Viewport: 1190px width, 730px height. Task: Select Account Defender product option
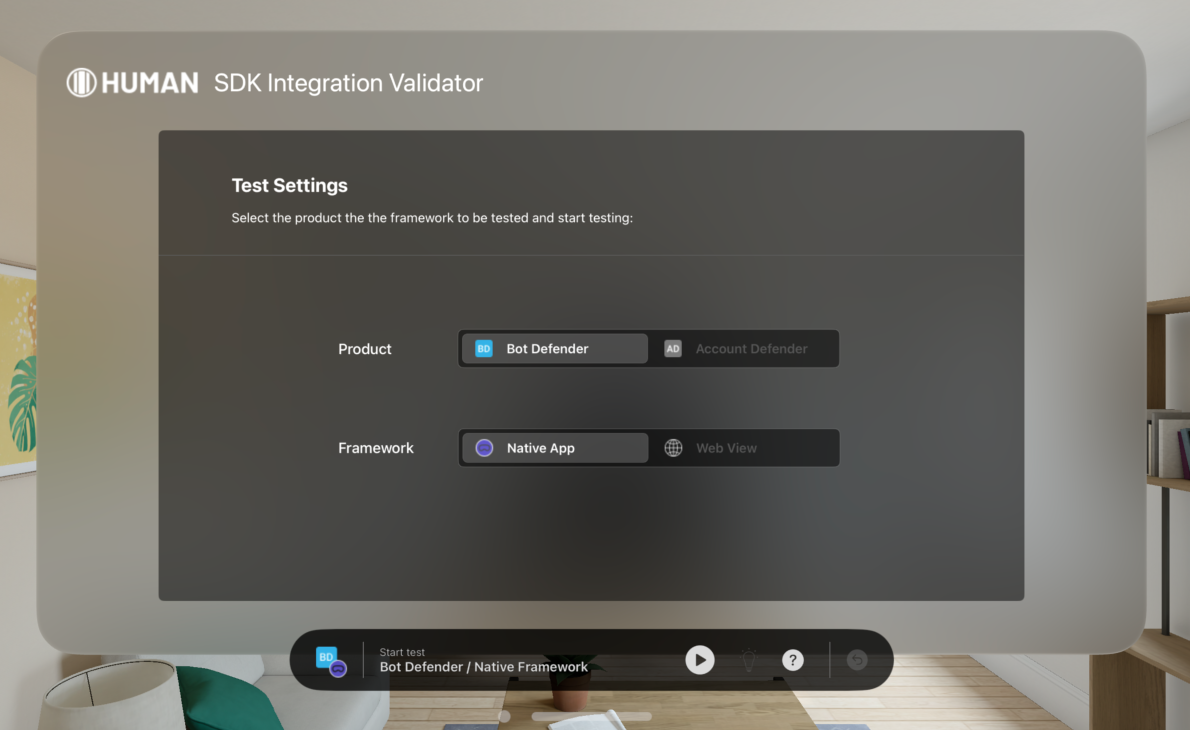(744, 348)
